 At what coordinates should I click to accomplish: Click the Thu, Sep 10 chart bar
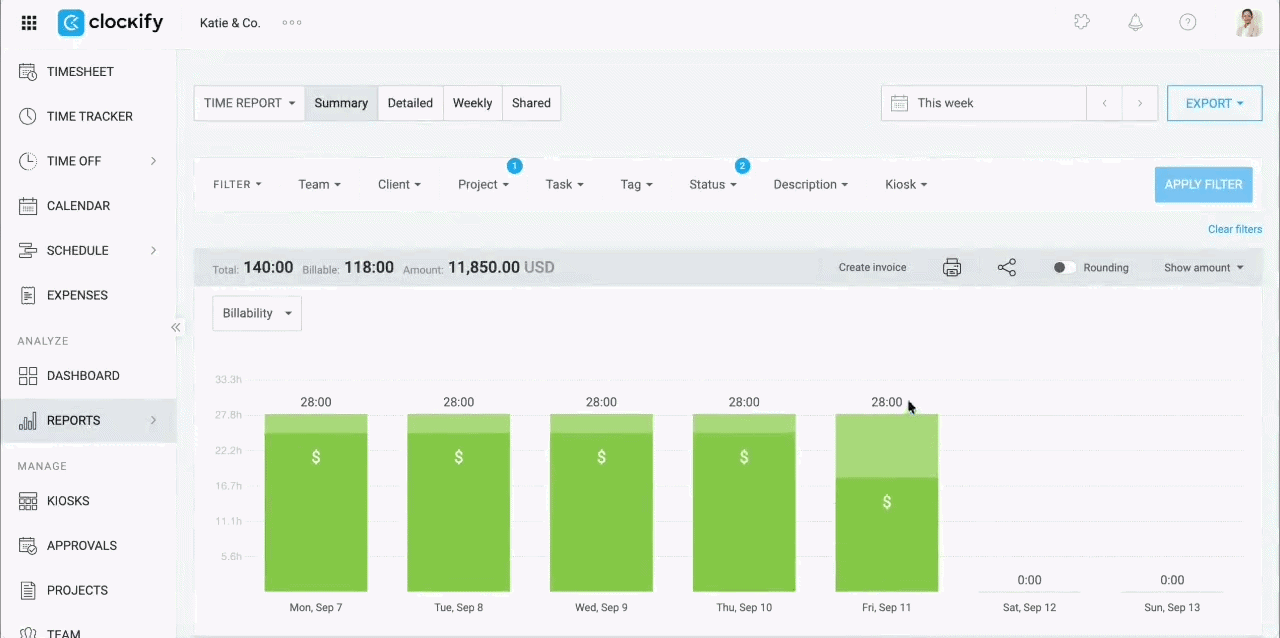click(744, 503)
